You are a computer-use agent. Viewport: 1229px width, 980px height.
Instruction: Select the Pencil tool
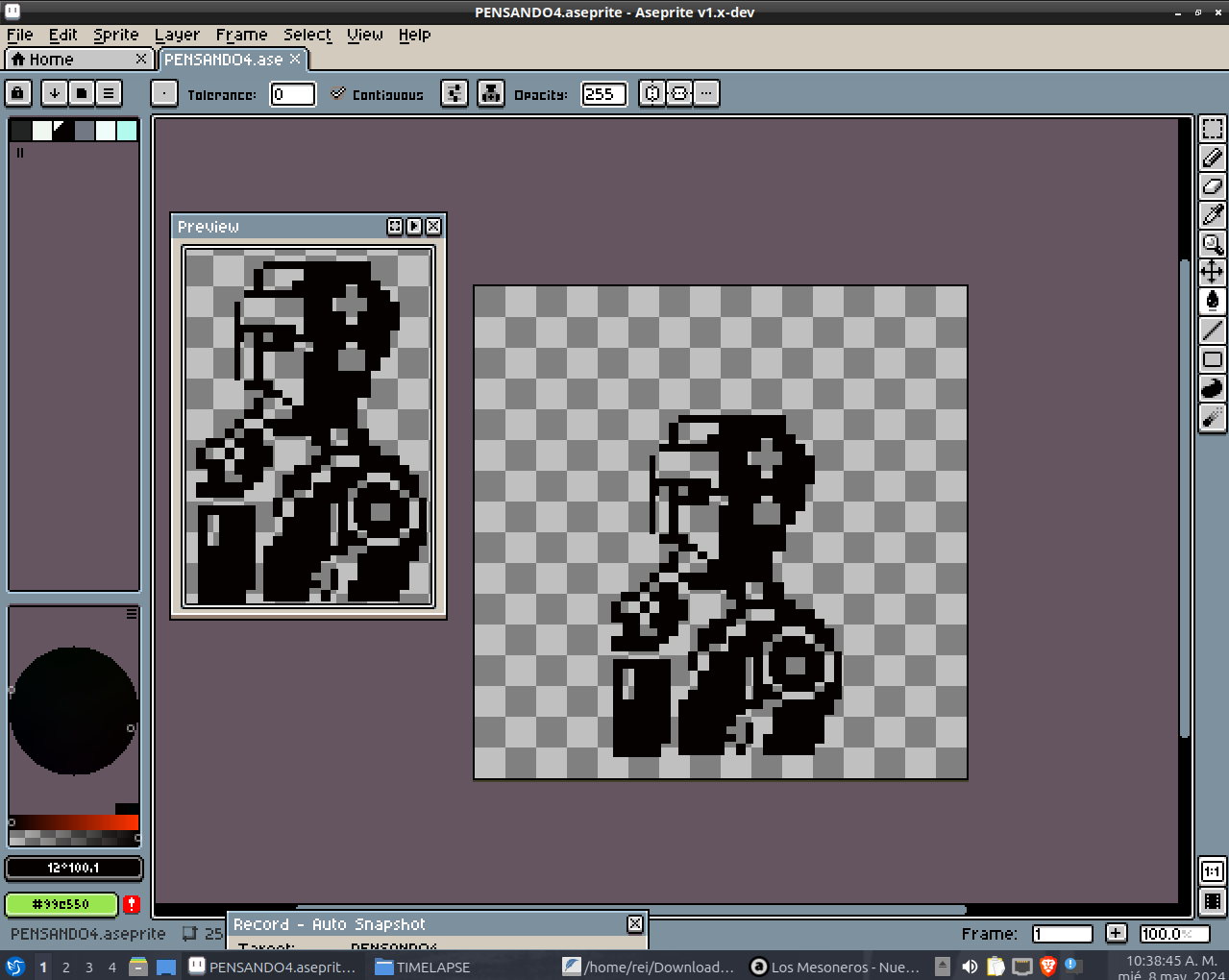[x=1213, y=158]
